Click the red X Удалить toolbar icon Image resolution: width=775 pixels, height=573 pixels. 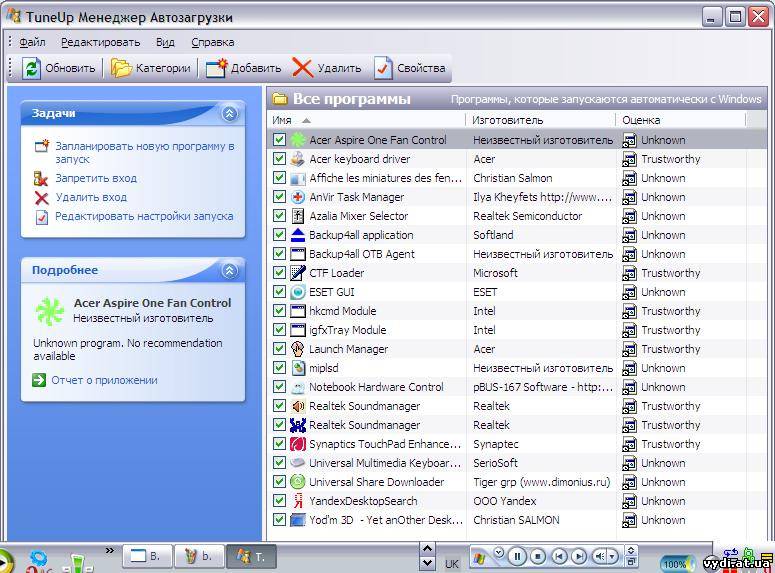302,68
